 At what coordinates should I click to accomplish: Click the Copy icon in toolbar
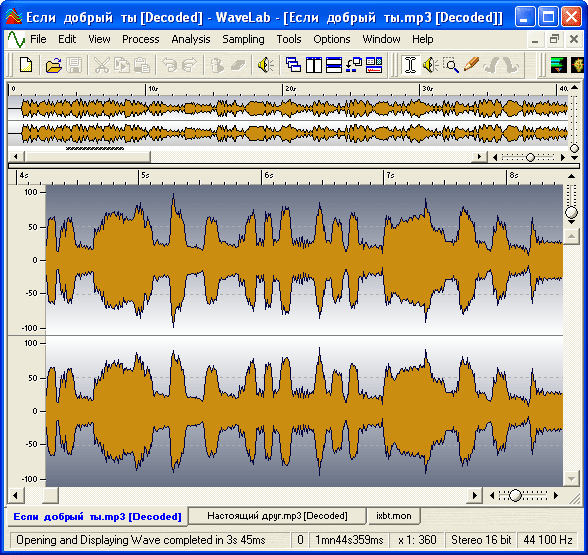[122, 65]
